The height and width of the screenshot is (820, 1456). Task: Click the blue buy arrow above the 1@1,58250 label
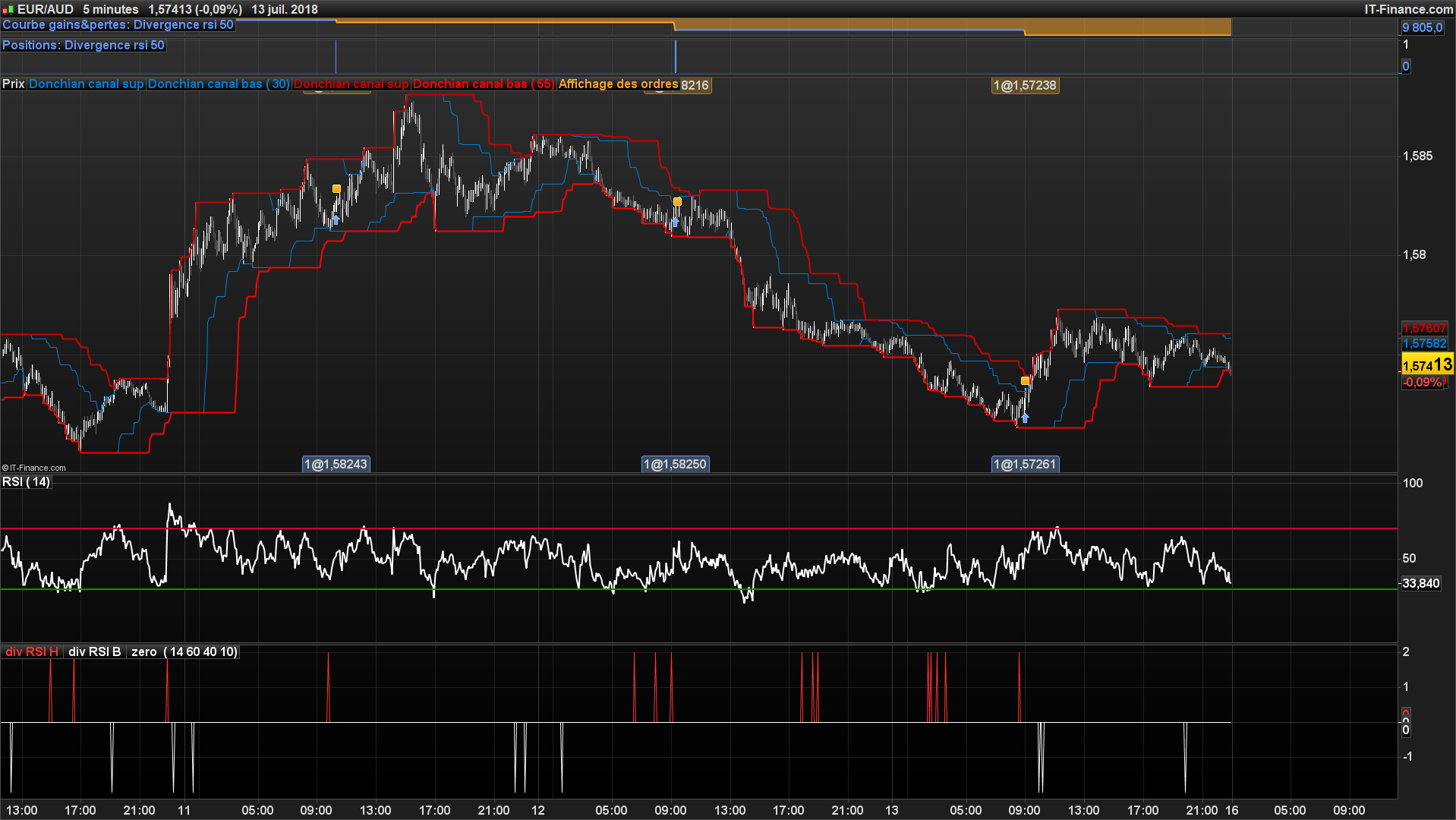point(675,222)
